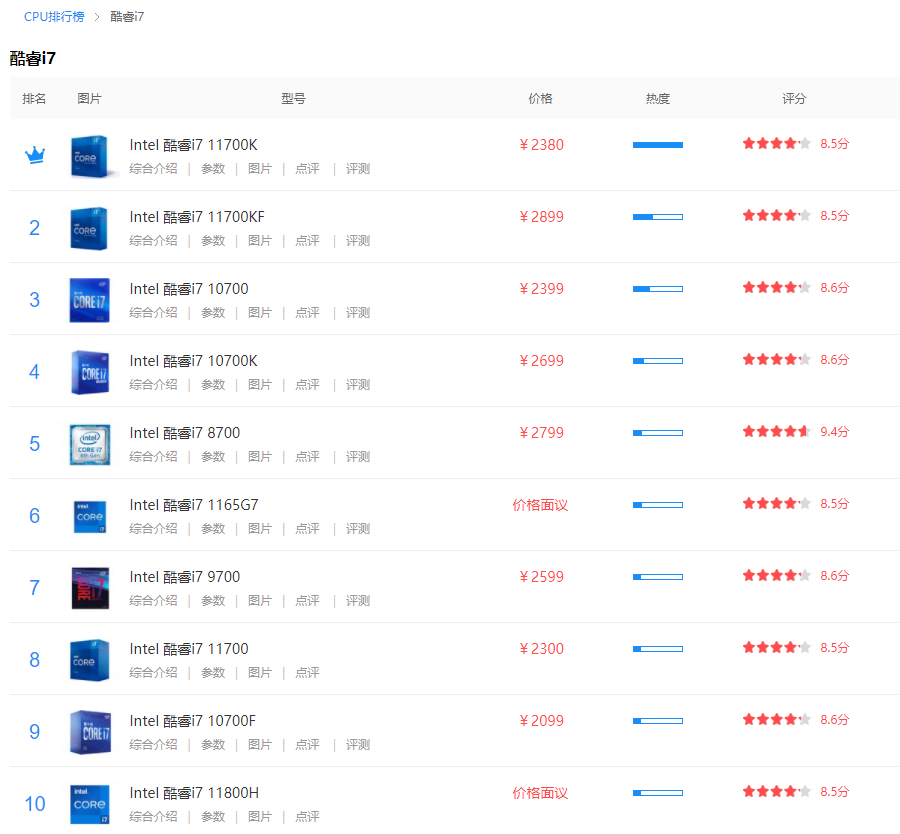The height and width of the screenshot is (834, 900).
Task: Open the Intel 酷睿i7 11700K product image
Action: (89, 156)
